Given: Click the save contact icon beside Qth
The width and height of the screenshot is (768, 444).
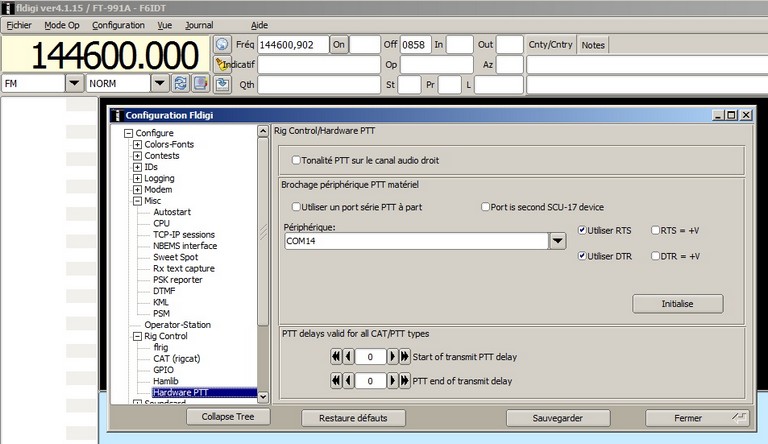Looking at the screenshot, I should [222, 84].
